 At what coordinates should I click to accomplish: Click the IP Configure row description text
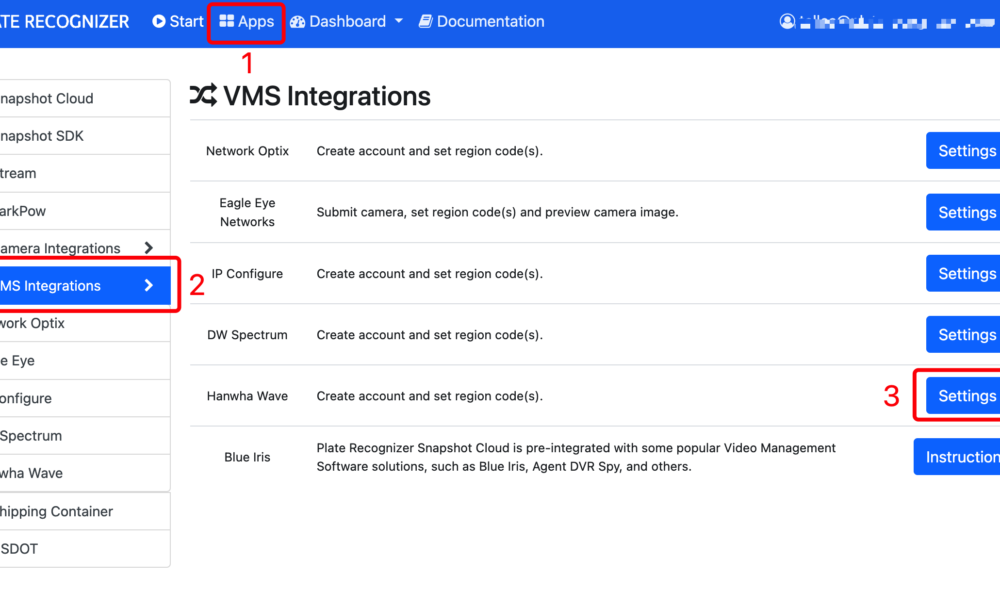click(x=429, y=274)
